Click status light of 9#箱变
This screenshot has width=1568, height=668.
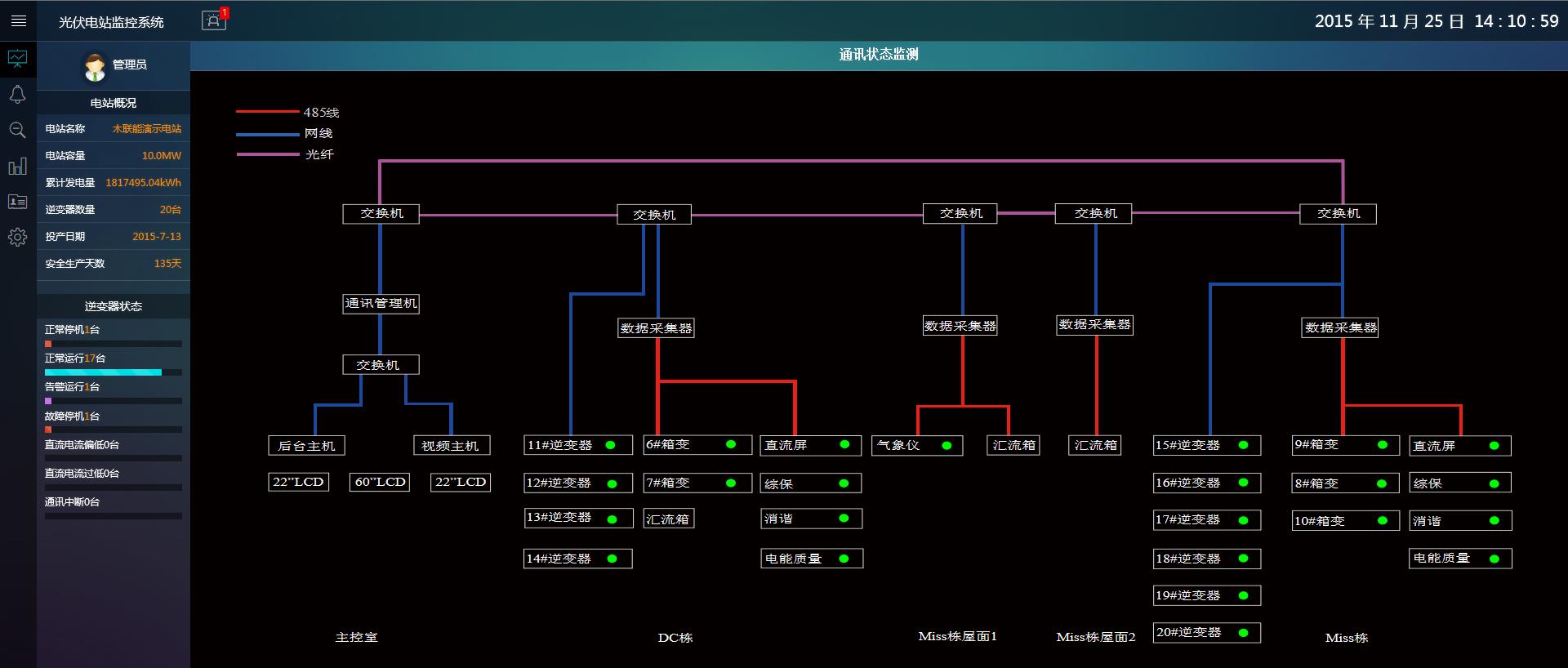click(1383, 445)
